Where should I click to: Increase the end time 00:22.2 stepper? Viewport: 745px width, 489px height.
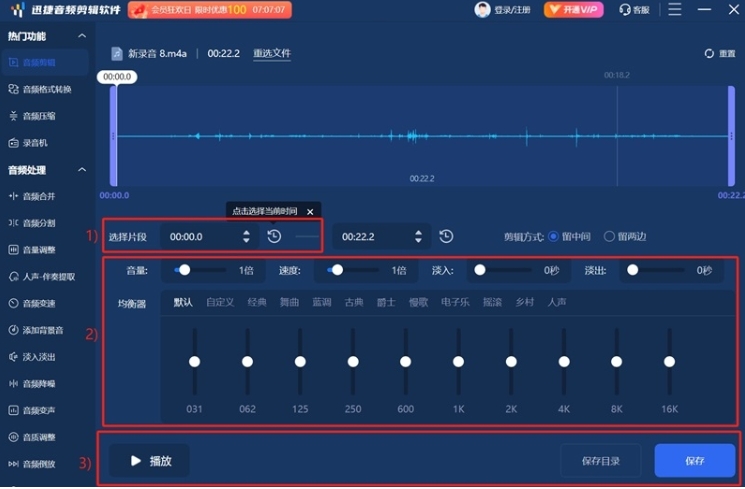click(418, 232)
